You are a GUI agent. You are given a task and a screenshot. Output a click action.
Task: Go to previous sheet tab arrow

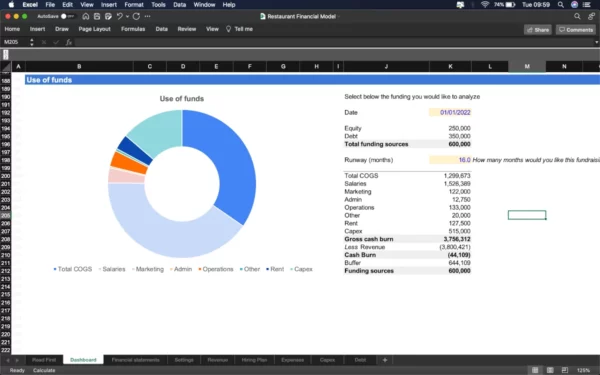[8, 360]
